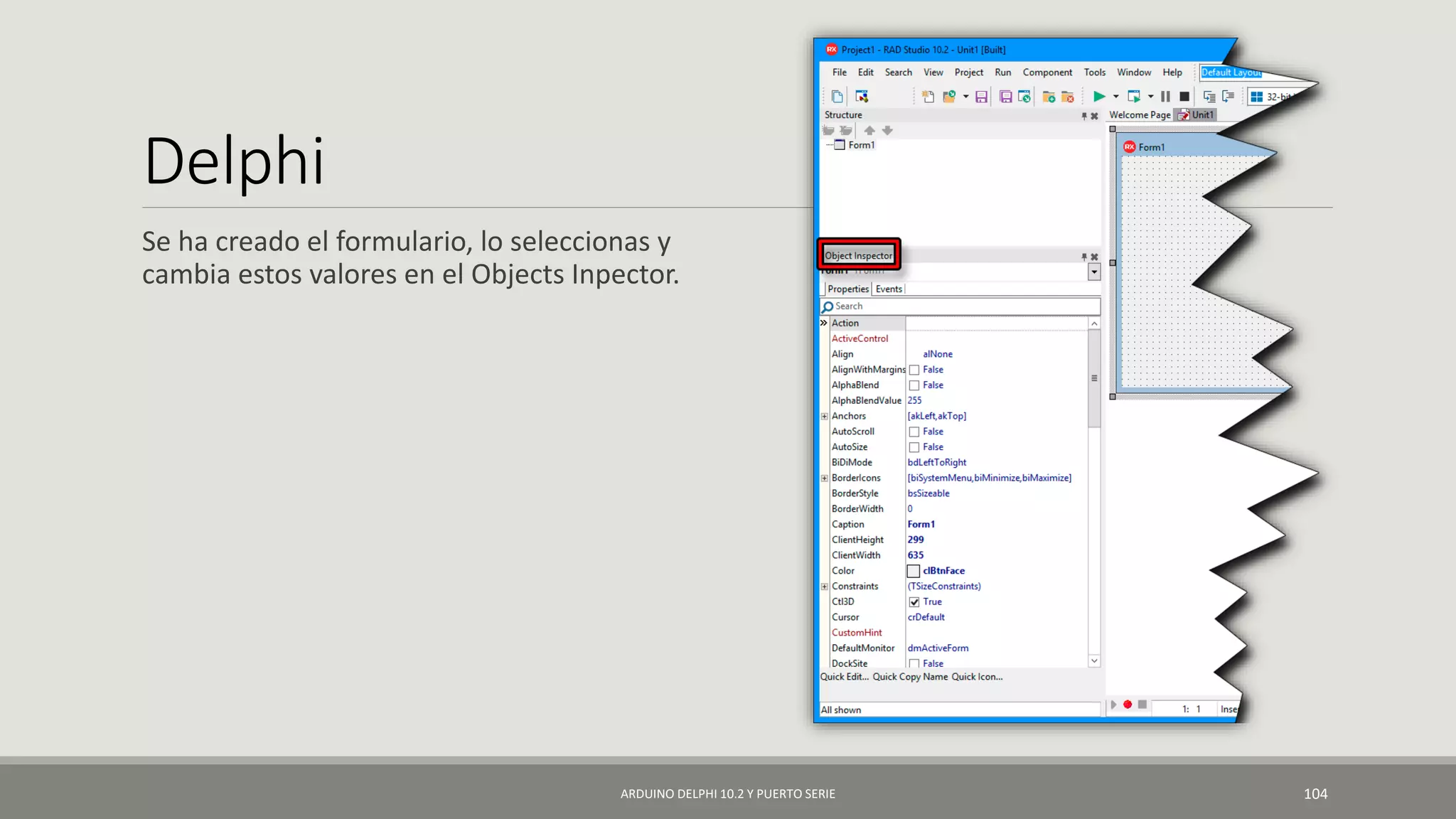Click the Run Without Debugging icon

tap(1134, 96)
